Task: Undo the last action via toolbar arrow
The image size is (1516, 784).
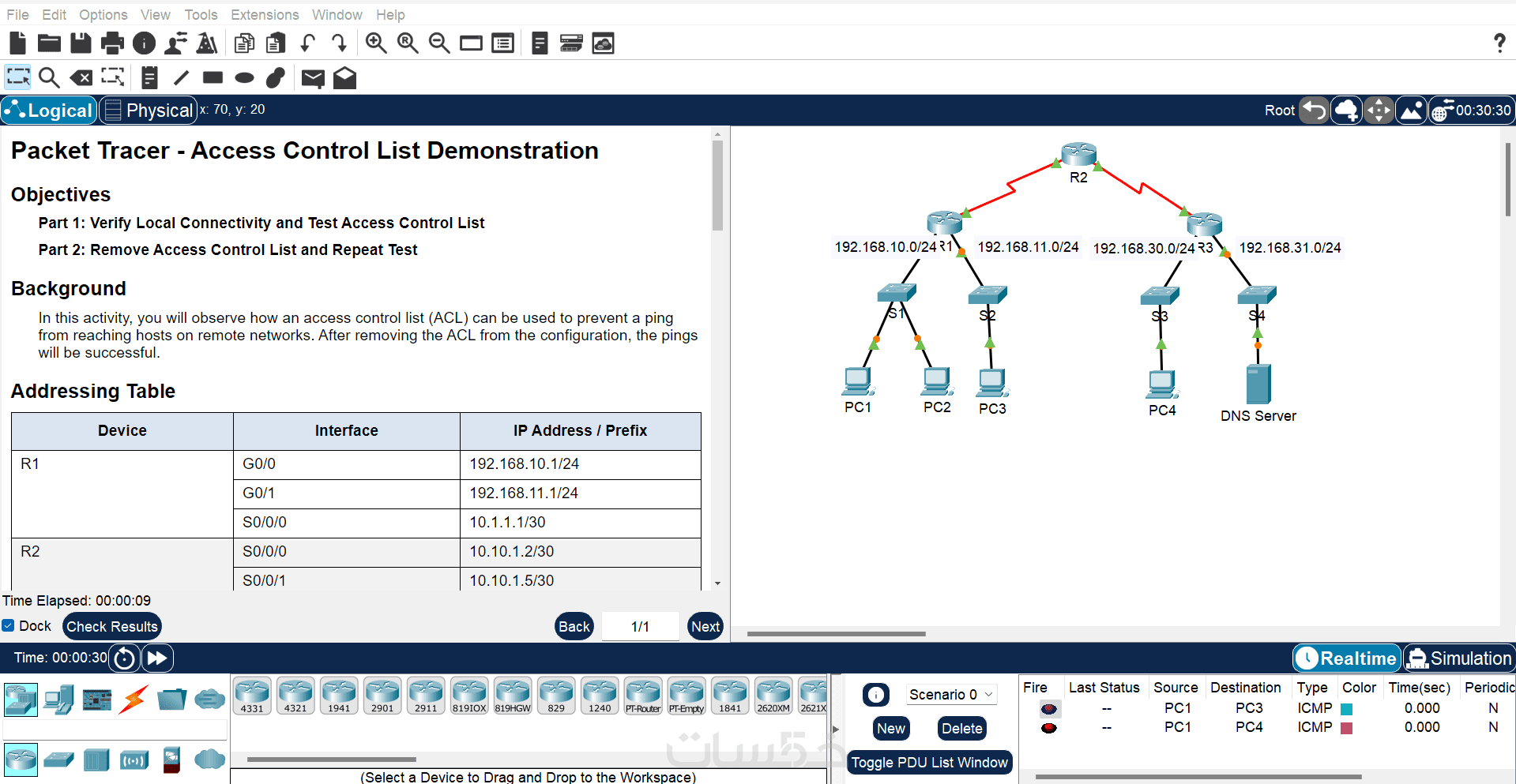Action: (308, 43)
